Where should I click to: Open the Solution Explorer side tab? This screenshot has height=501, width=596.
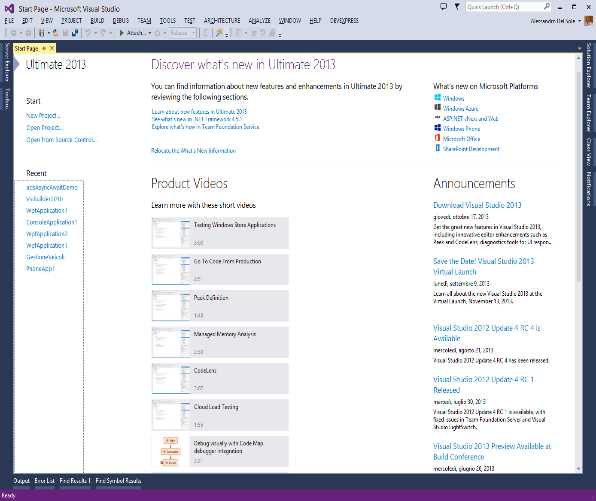[589, 65]
